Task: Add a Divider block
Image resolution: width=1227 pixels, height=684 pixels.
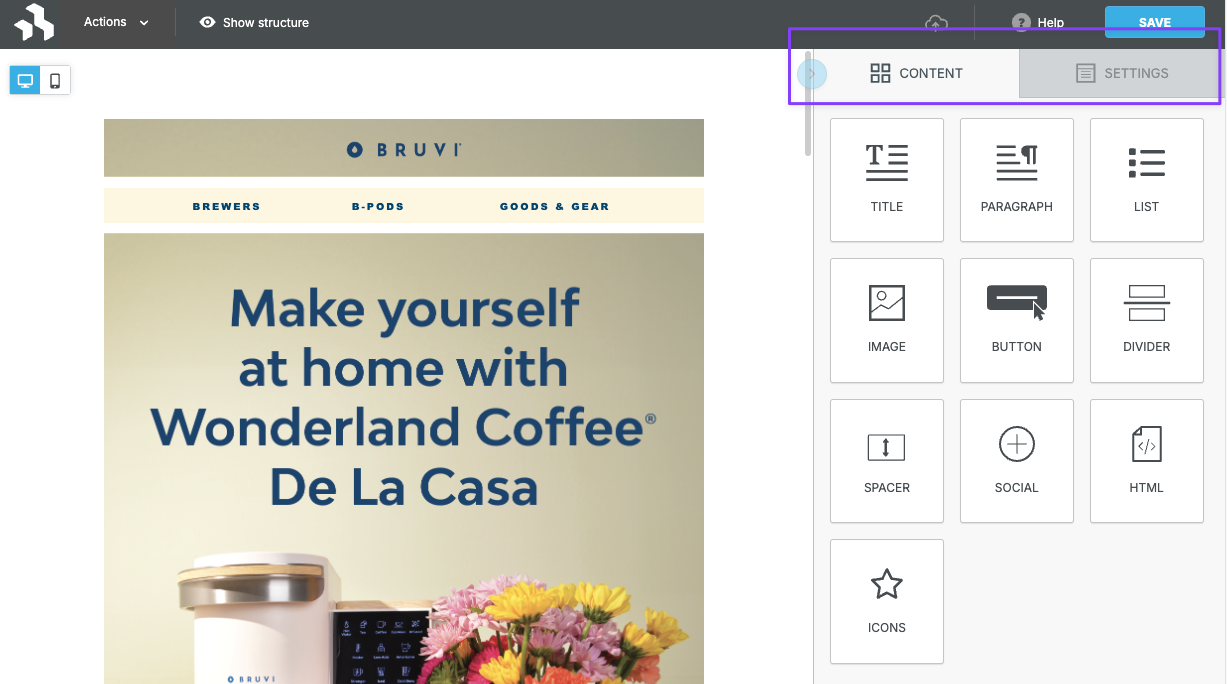Action: (x=1146, y=320)
